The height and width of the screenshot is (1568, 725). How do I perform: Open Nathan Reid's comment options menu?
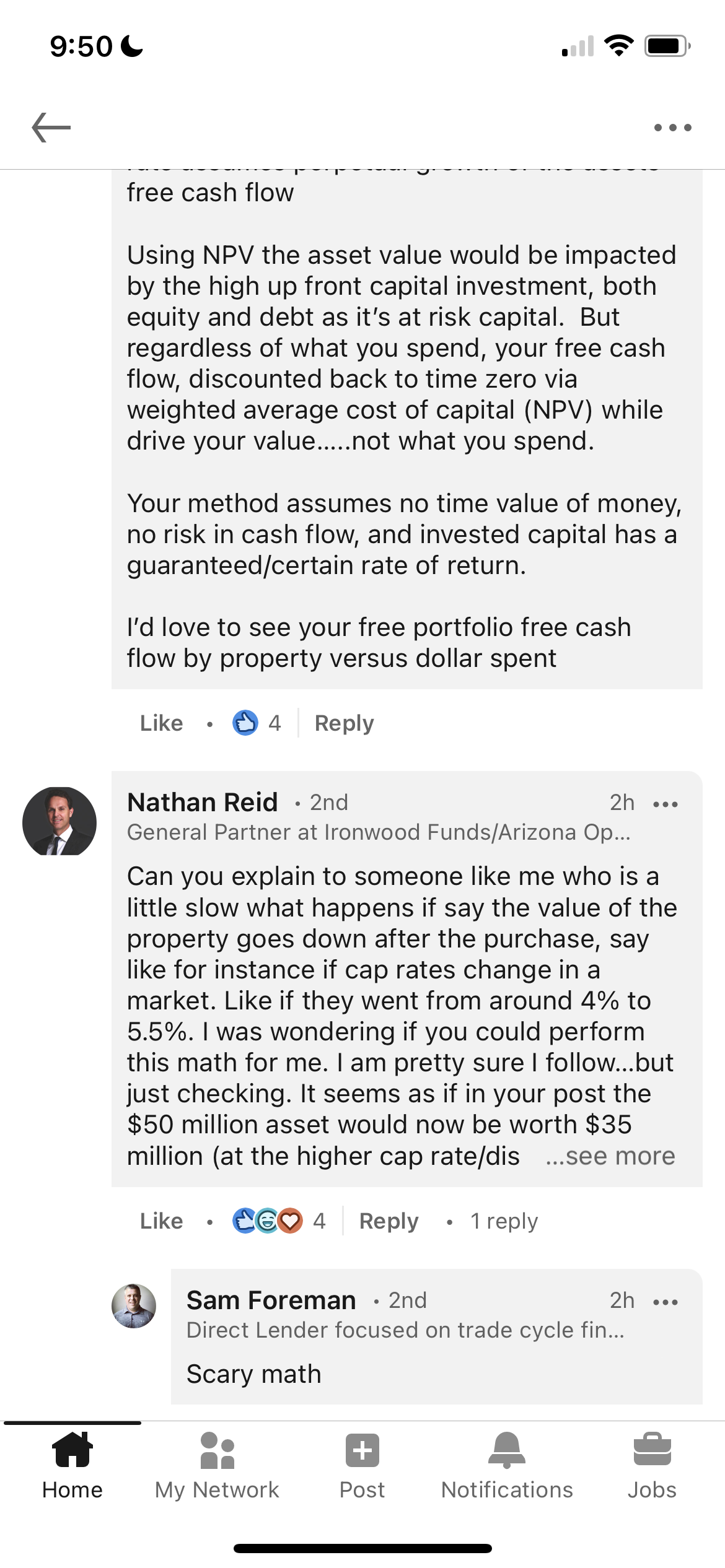pos(666,804)
